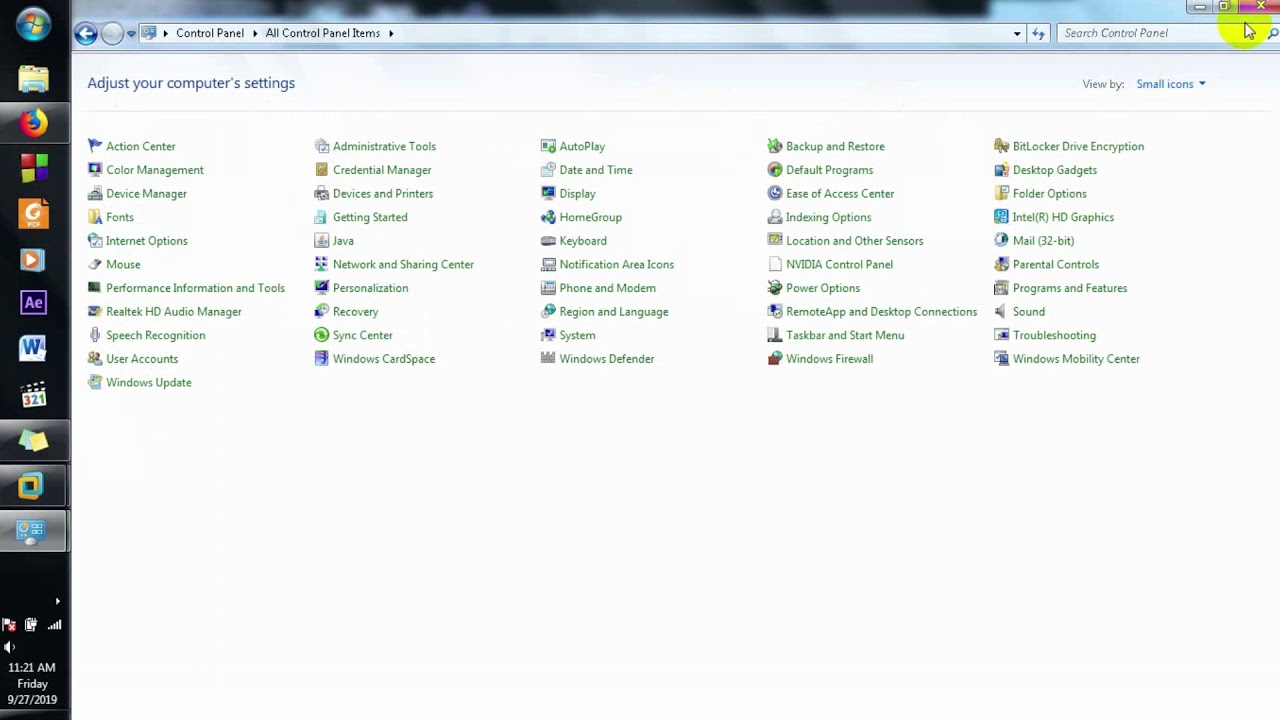This screenshot has width=1280, height=720.
Task: Open the Sound speaker icon
Action: pos(1001,311)
